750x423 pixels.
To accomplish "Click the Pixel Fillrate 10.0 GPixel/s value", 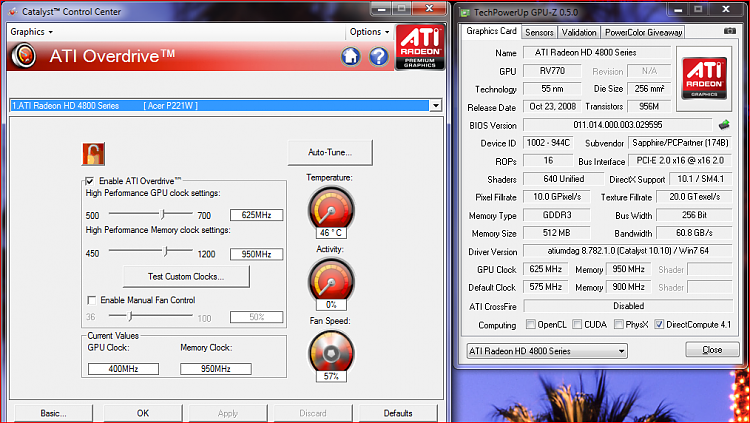I will coord(557,197).
